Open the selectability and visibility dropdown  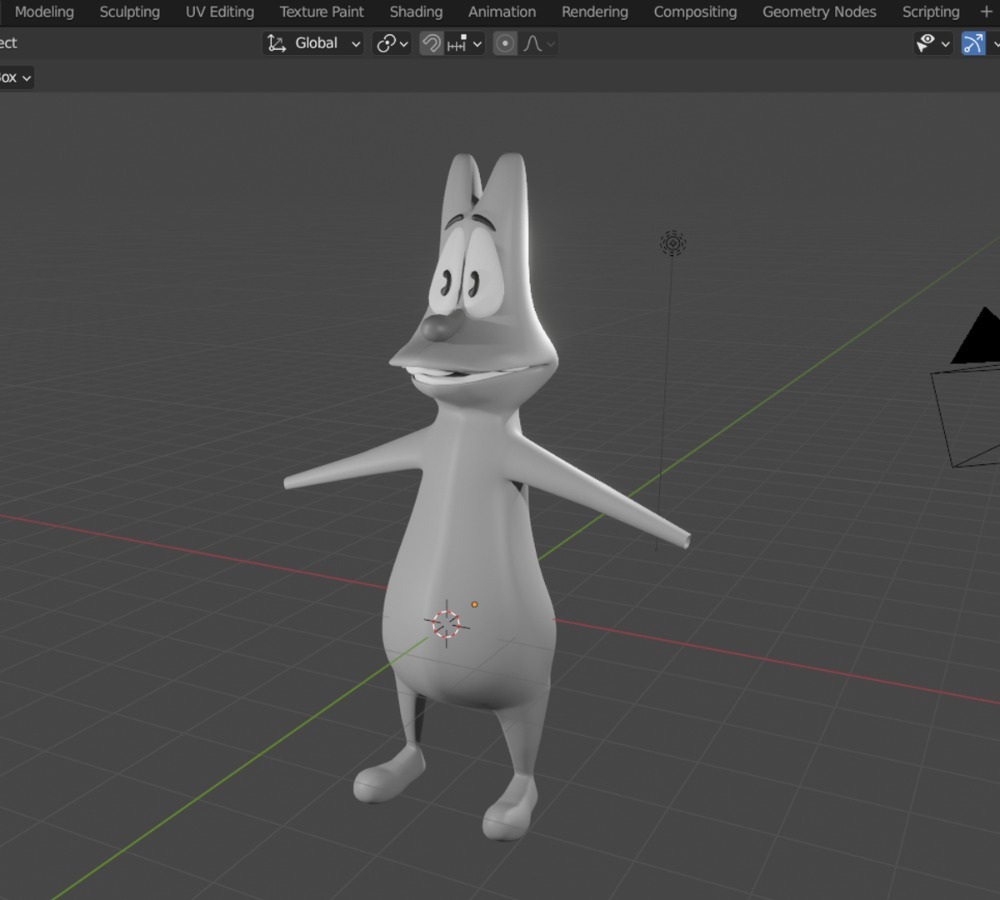(933, 43)
